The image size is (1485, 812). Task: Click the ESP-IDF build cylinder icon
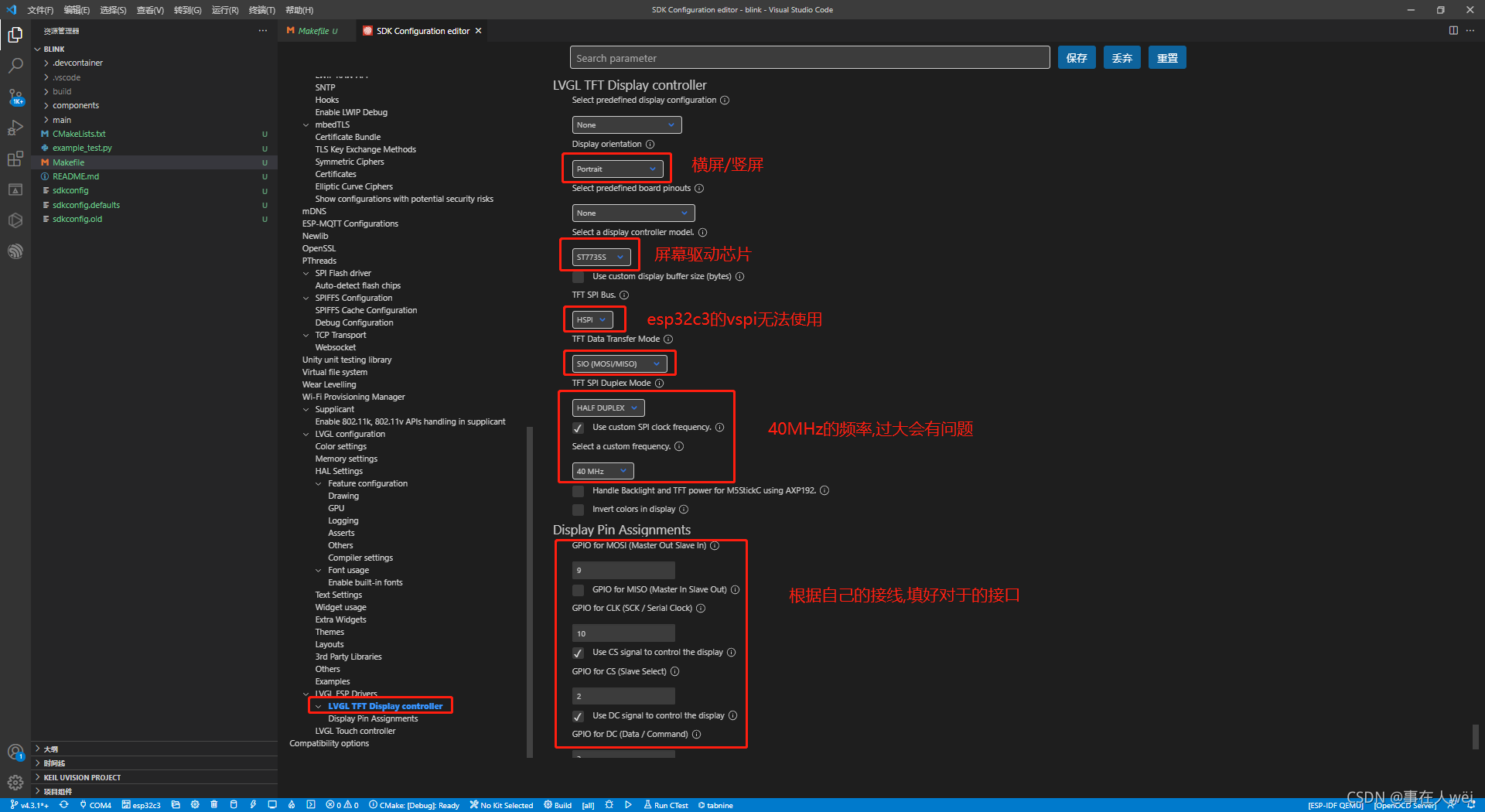click(234, 805)
